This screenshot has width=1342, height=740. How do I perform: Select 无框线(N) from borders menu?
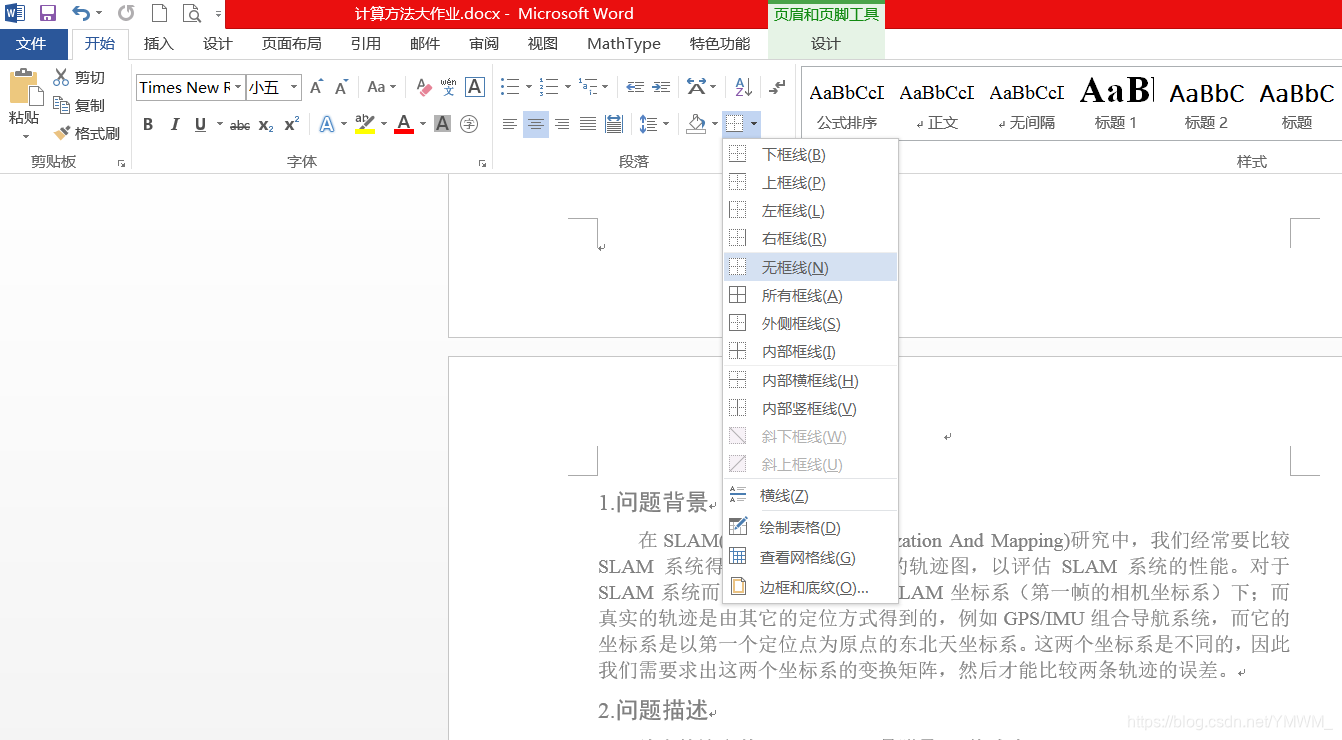click(810, 267)
